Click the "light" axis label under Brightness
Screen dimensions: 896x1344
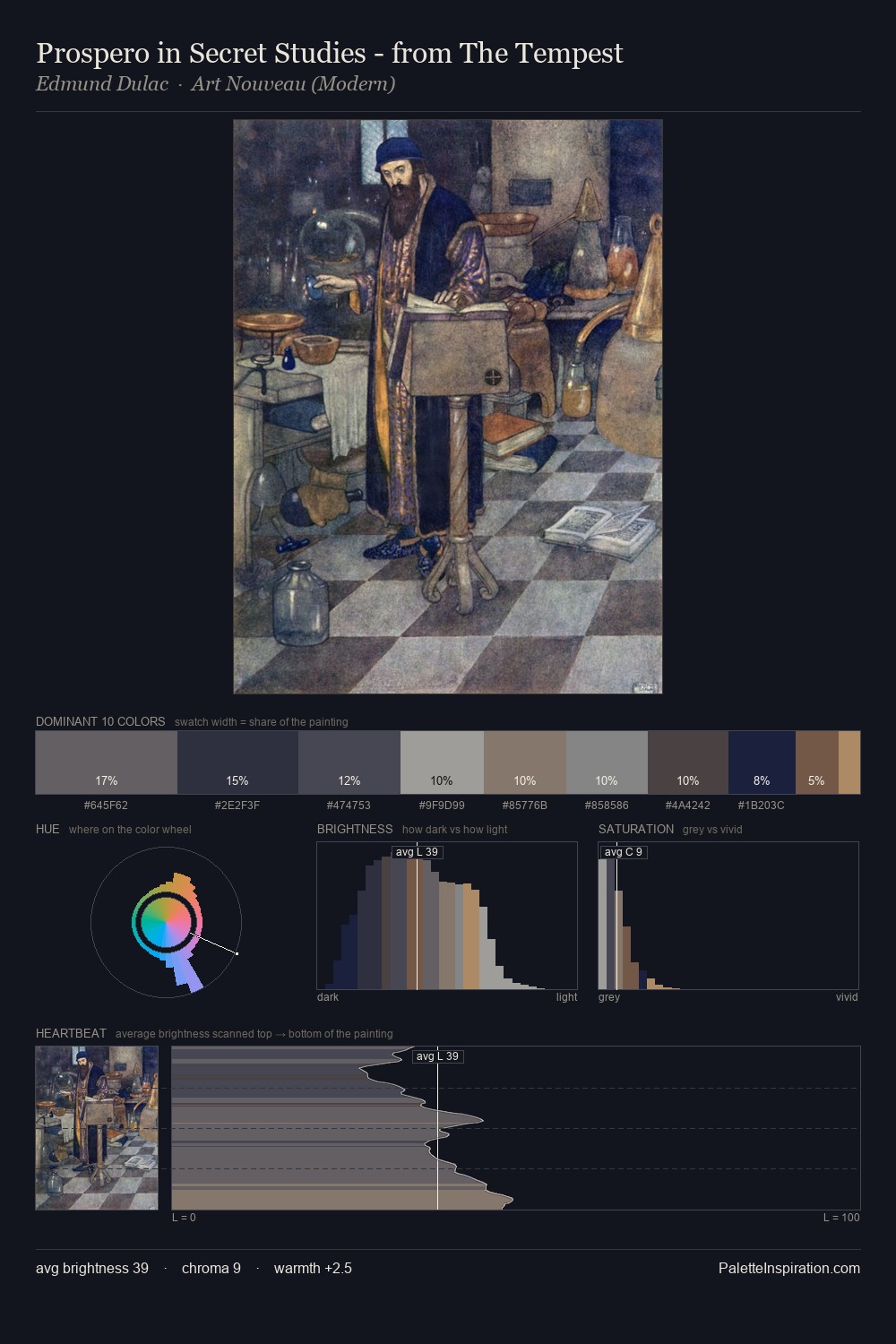[566, 997]
